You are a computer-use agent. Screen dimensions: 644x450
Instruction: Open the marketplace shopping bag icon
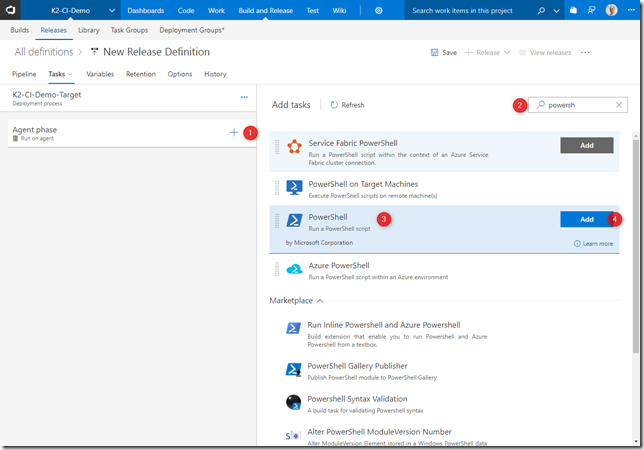(x=573, y=11)
